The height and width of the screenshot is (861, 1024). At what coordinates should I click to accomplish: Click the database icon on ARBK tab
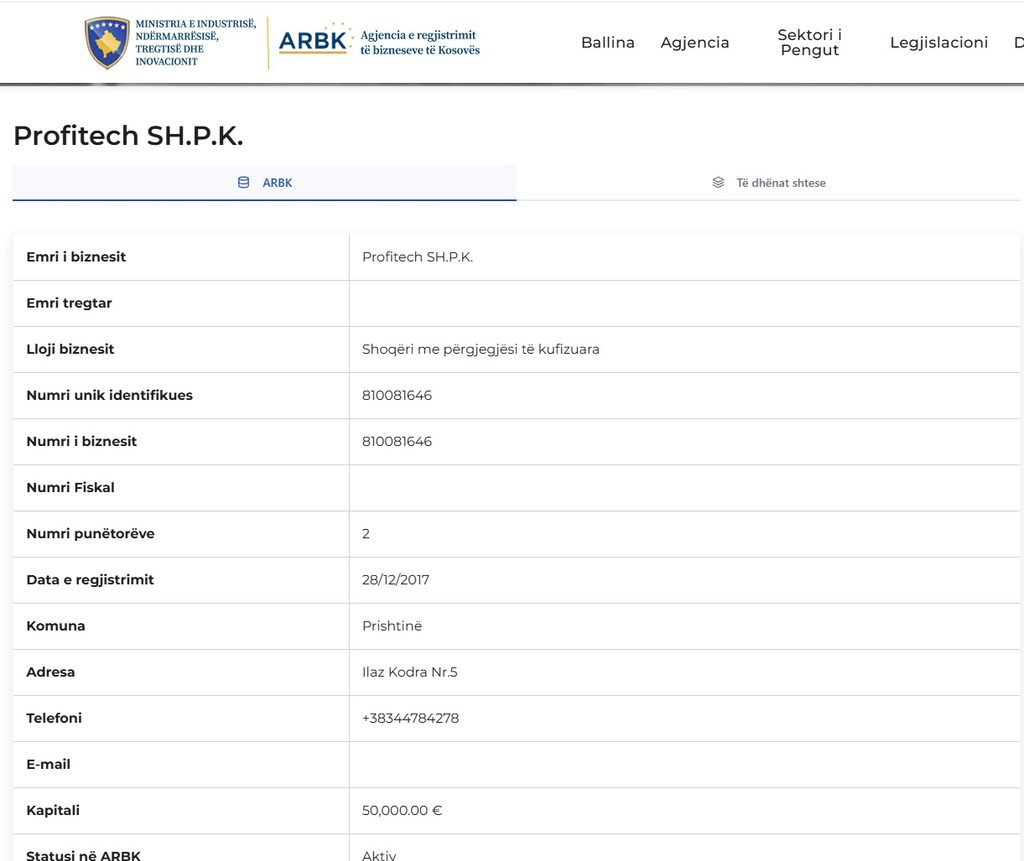pos(244,182)
